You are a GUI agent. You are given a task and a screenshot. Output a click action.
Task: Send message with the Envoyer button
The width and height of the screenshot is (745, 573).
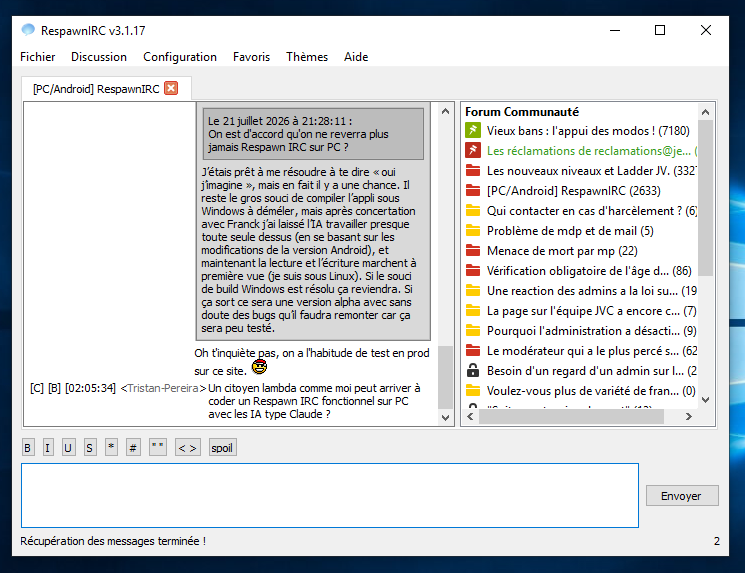pyautogui.click(x=681, y=496)
